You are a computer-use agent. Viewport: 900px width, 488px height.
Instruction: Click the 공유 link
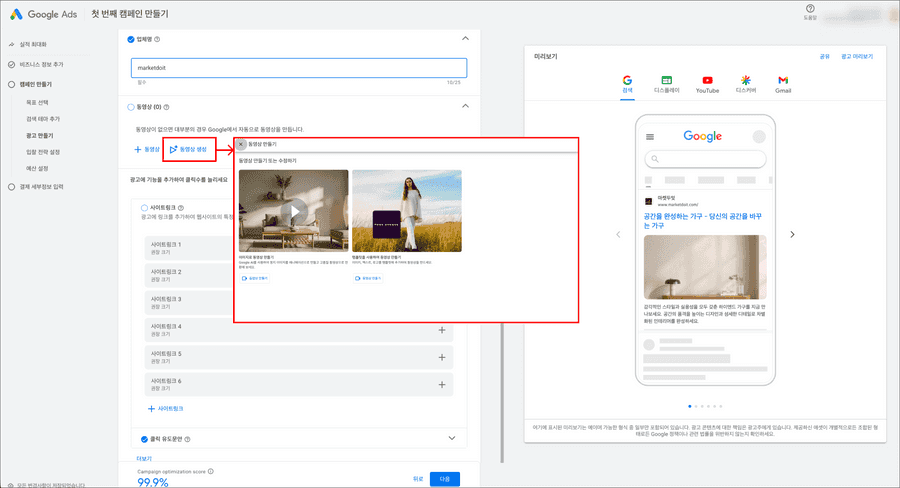(x=825, y=57)
